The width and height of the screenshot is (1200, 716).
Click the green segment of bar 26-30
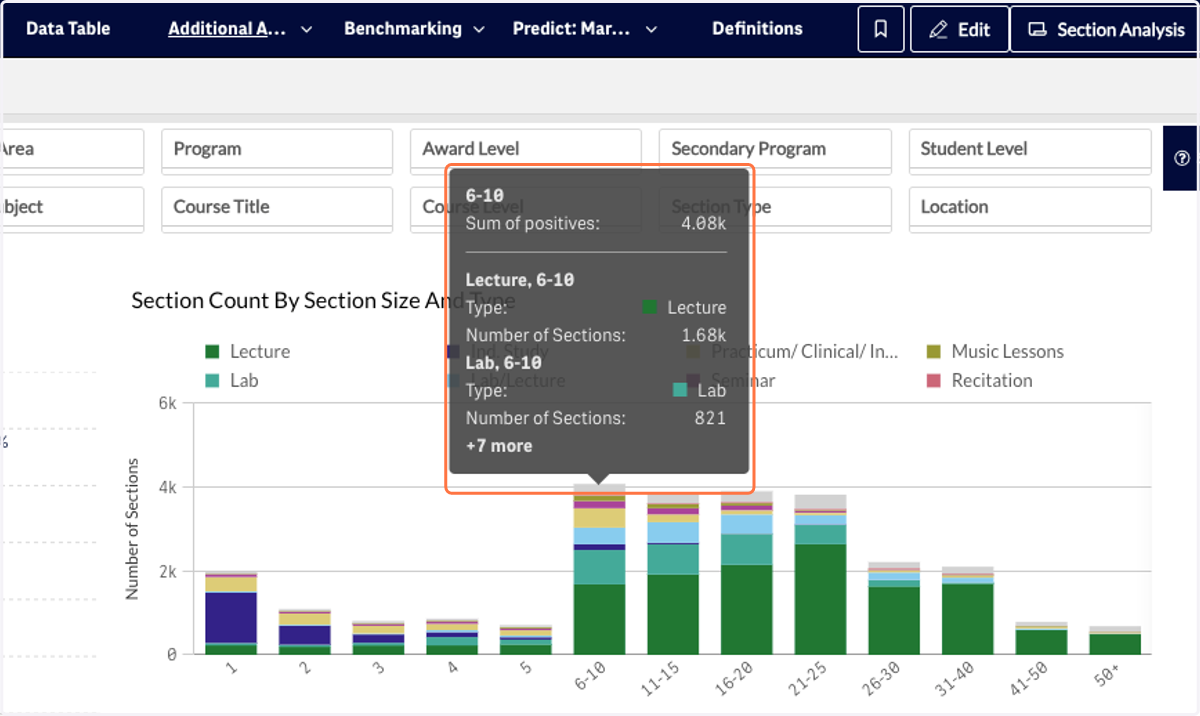pyautogui.click(x=894, y=620)
